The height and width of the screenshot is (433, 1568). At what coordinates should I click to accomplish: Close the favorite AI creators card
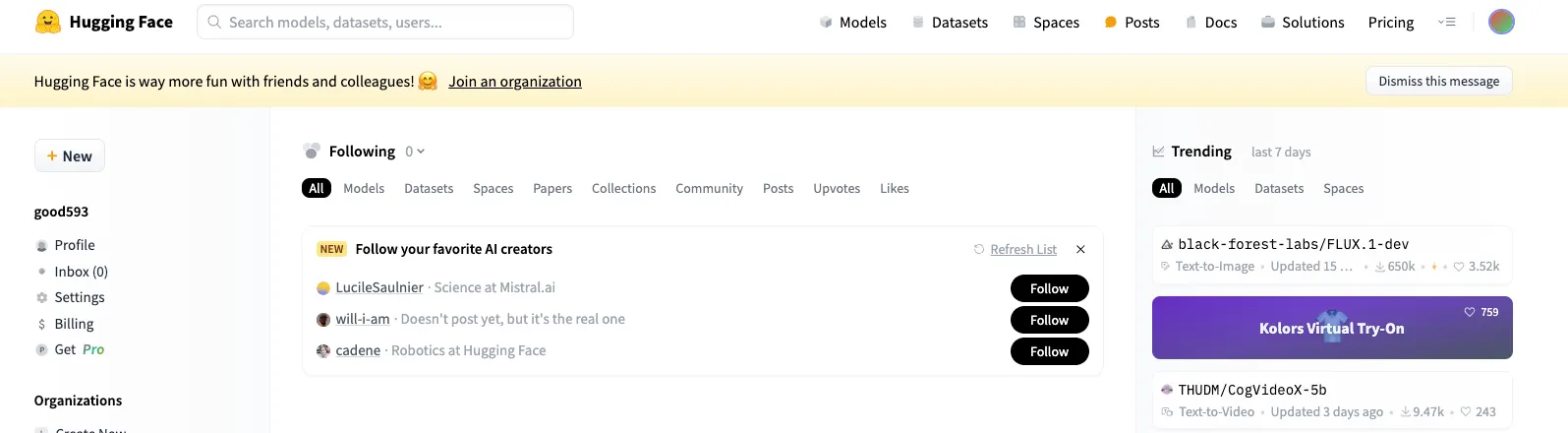(x=1080, y=249)
